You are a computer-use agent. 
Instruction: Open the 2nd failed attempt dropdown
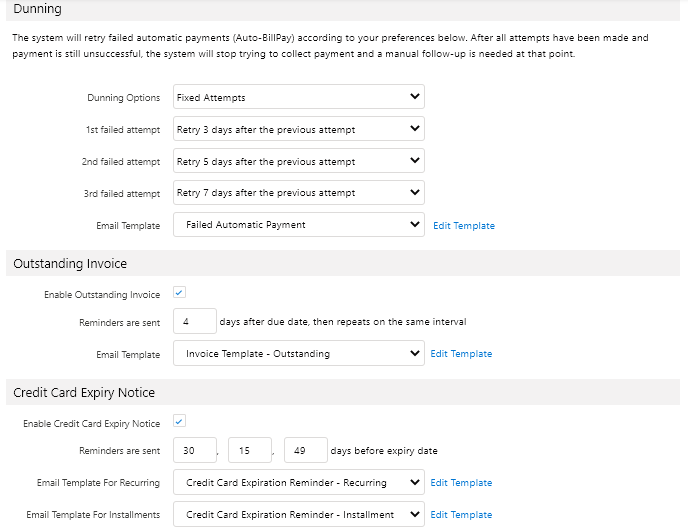[x=298, y=161]
